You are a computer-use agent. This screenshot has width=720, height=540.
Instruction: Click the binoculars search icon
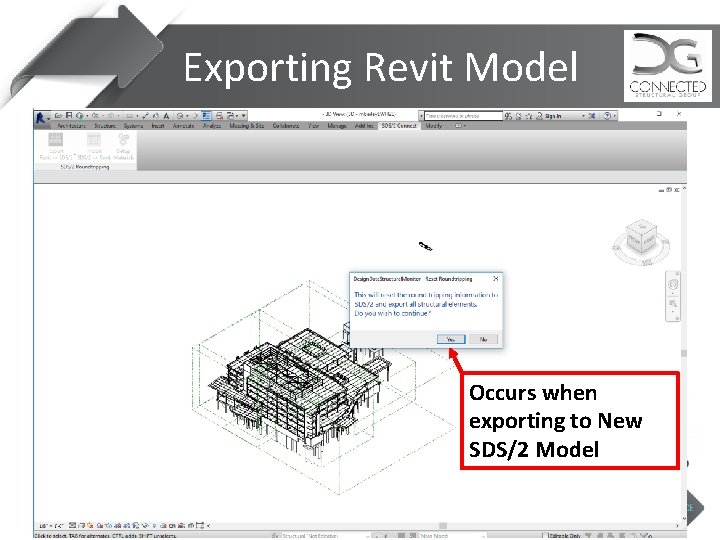point(508,116)
